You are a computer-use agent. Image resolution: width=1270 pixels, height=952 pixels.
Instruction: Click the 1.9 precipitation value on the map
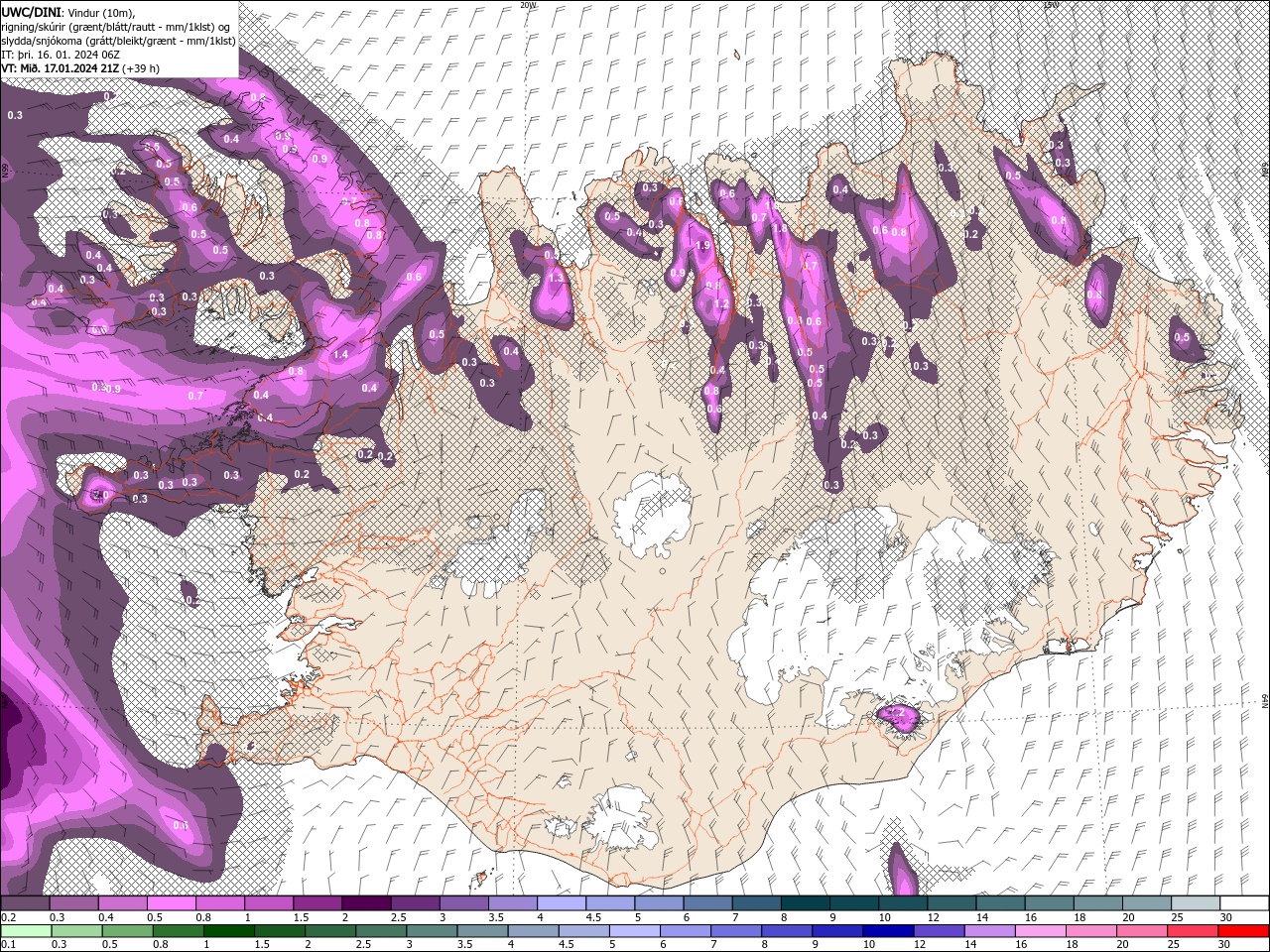(x=703, y=245)
